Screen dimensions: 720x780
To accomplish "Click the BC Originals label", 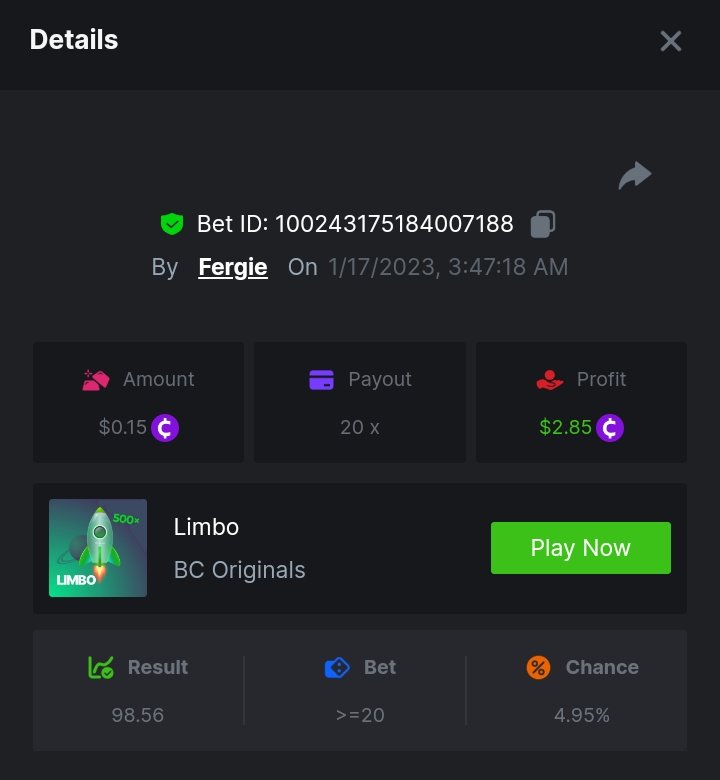I will tap(240, 570).
